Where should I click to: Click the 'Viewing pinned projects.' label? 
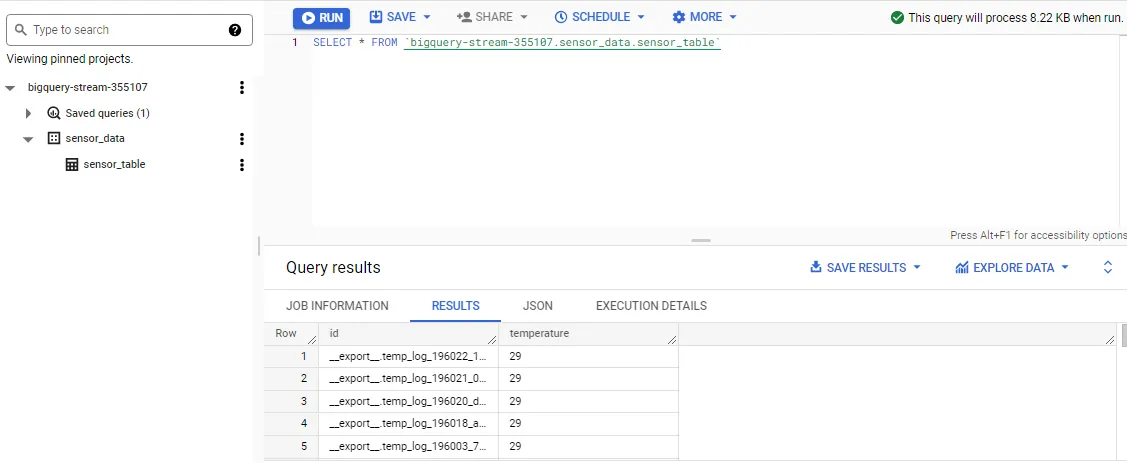(70, 59)
